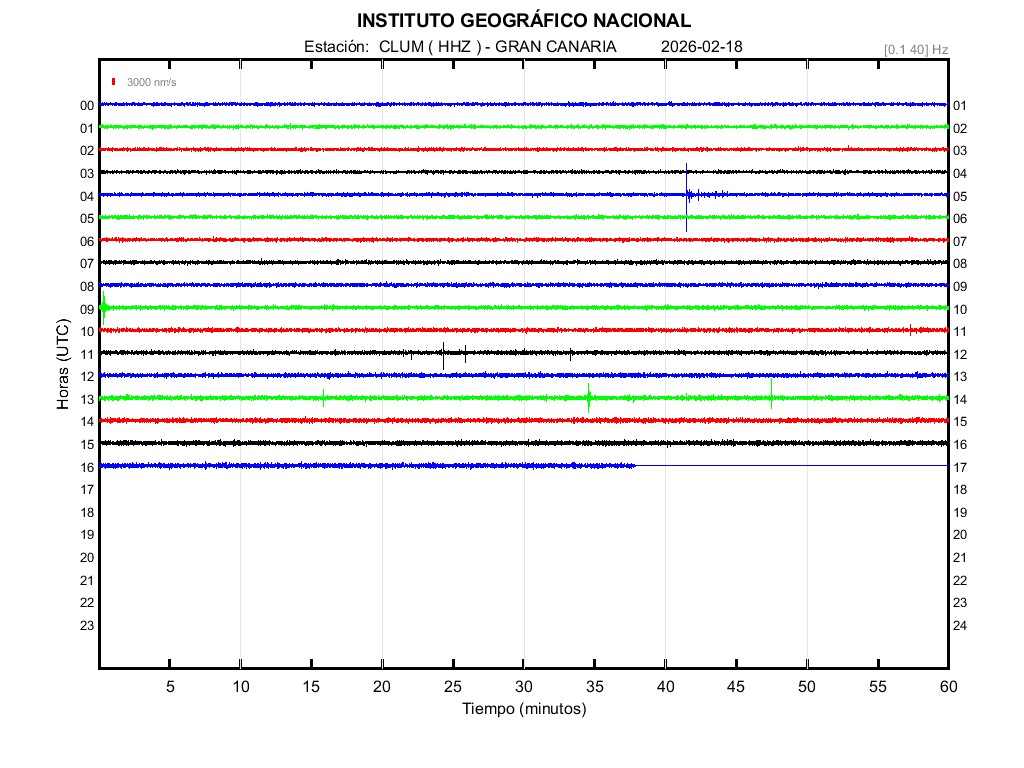
Task: Click the green event near minute 35 on hour 13
Action: [589, 398]
